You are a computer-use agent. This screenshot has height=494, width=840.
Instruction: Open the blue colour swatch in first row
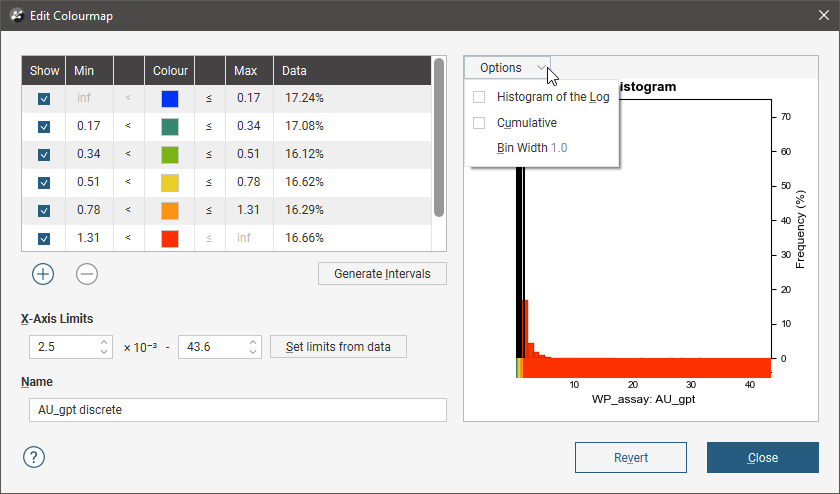170,99
